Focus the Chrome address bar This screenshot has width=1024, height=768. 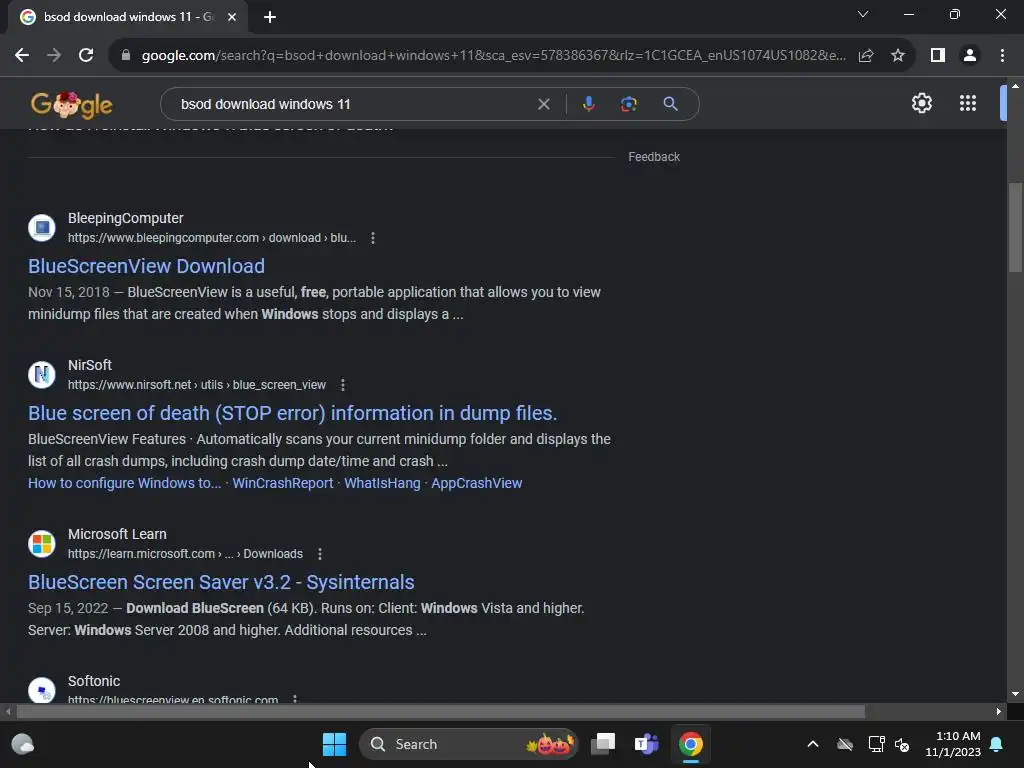coord(493,56)
